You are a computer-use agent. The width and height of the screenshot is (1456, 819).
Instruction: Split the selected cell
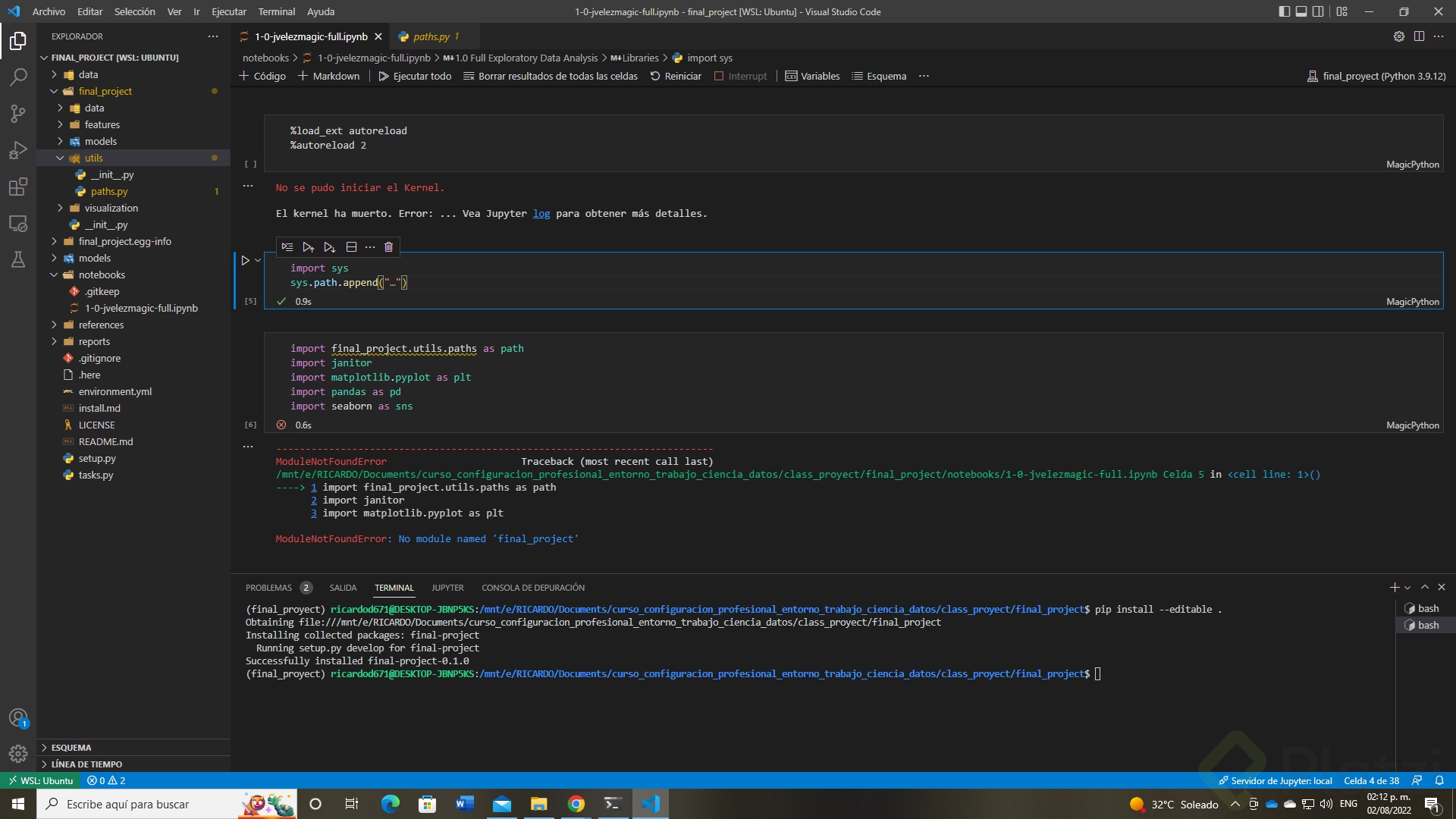351,247
